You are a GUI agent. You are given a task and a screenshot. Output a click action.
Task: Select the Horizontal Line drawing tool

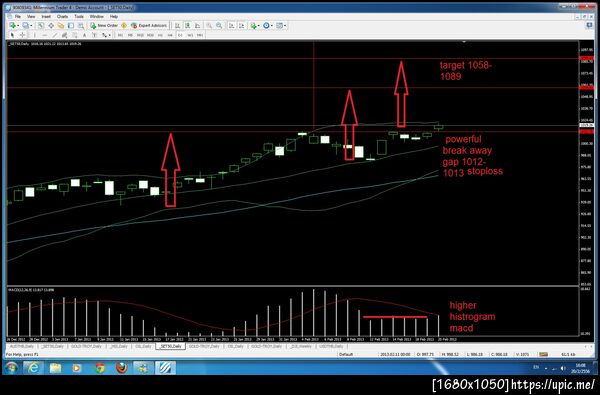[44, 35]
